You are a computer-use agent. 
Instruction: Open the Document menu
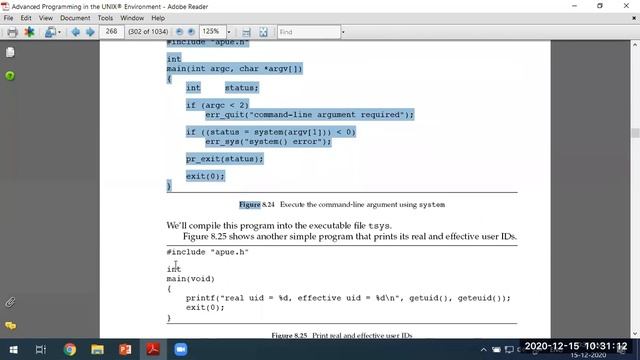[x=75, y=18]
